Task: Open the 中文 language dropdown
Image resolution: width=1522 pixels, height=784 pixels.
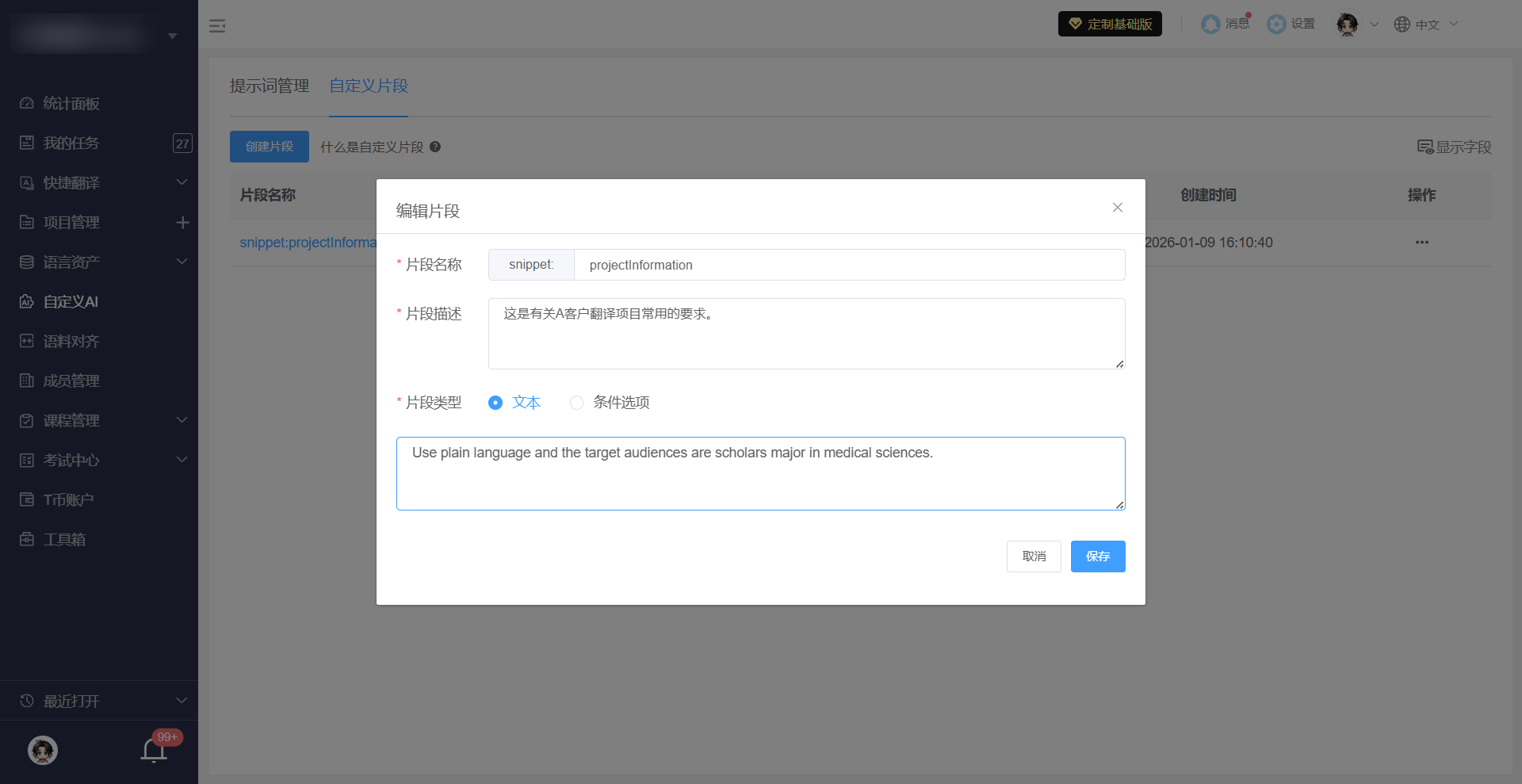Action: click(x=1426, y=25)
